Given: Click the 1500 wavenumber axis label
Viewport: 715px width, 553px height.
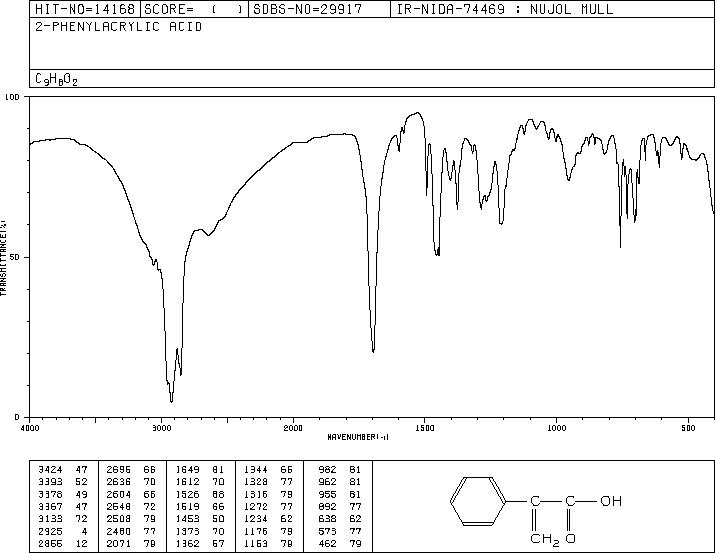Looking at the screenshot, I should point(425,428).
